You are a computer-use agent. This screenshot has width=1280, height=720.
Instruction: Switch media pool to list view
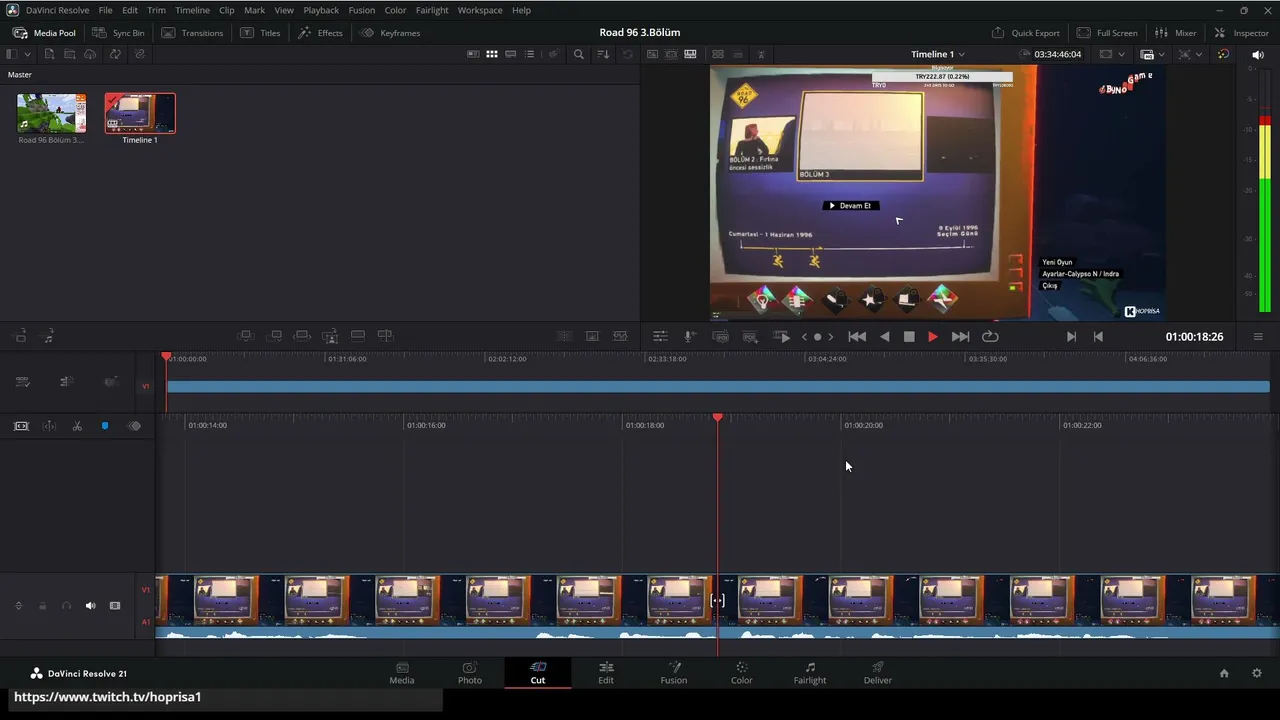tap(530, 54)
